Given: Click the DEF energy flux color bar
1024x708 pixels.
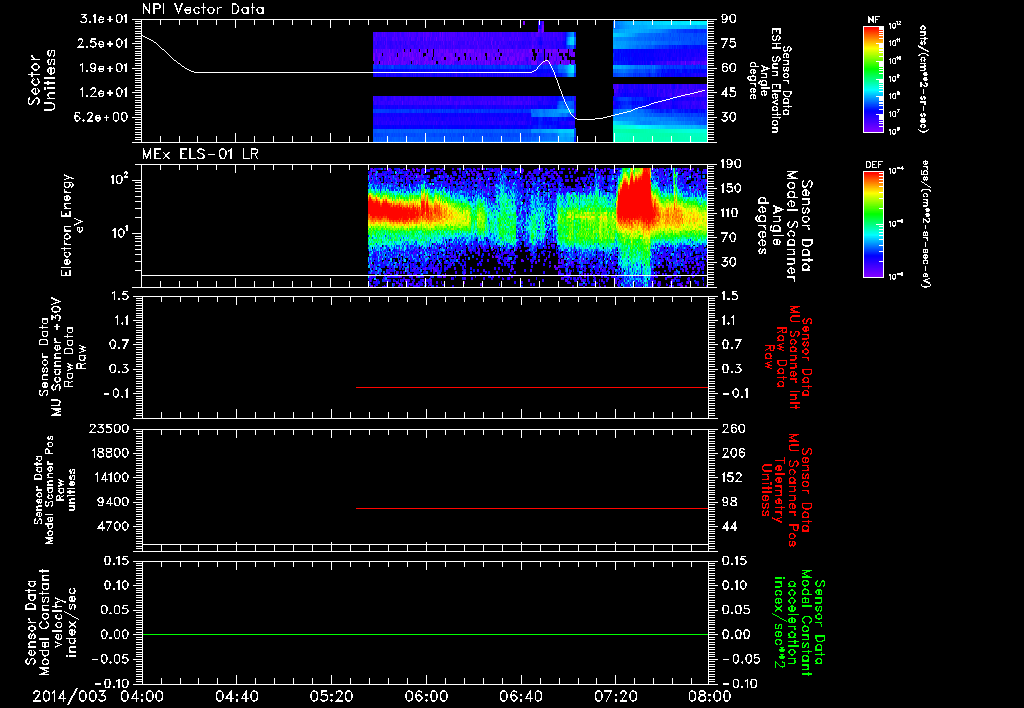Looking at the screenshot, I should (x=874, y=223).
